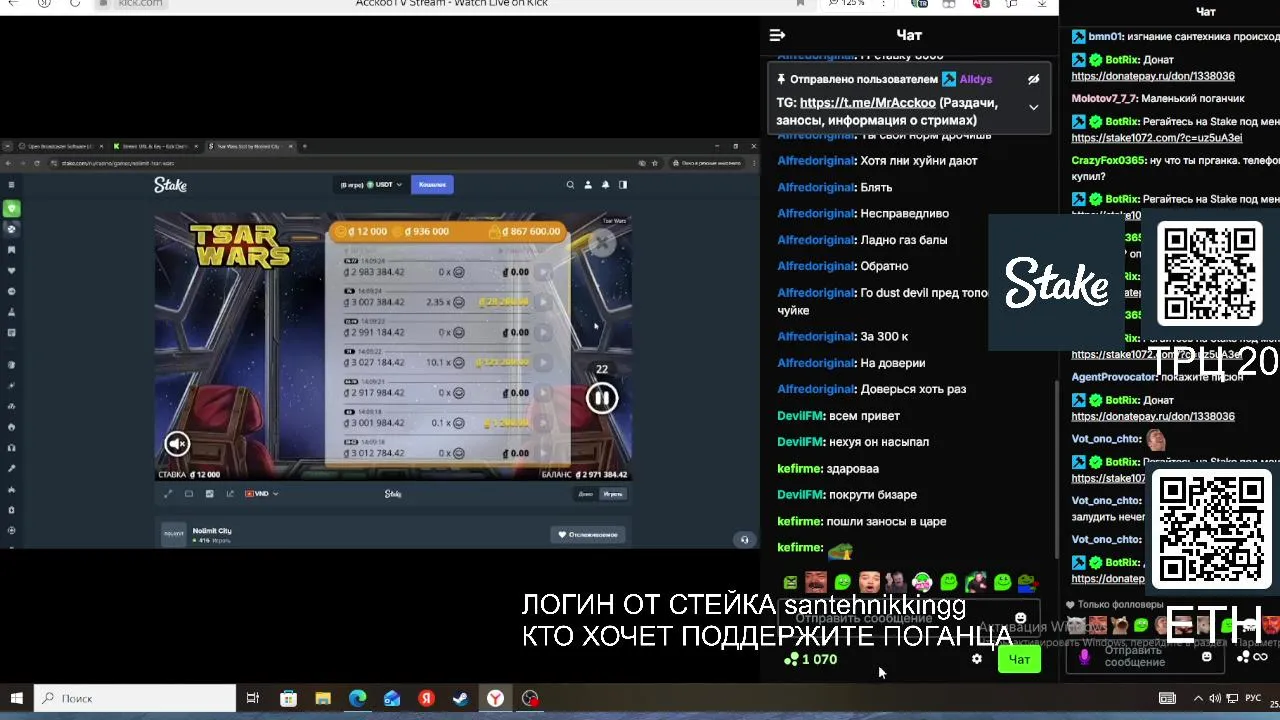Switch to the Stream URL & Key Kick tab

coord(155,146)
